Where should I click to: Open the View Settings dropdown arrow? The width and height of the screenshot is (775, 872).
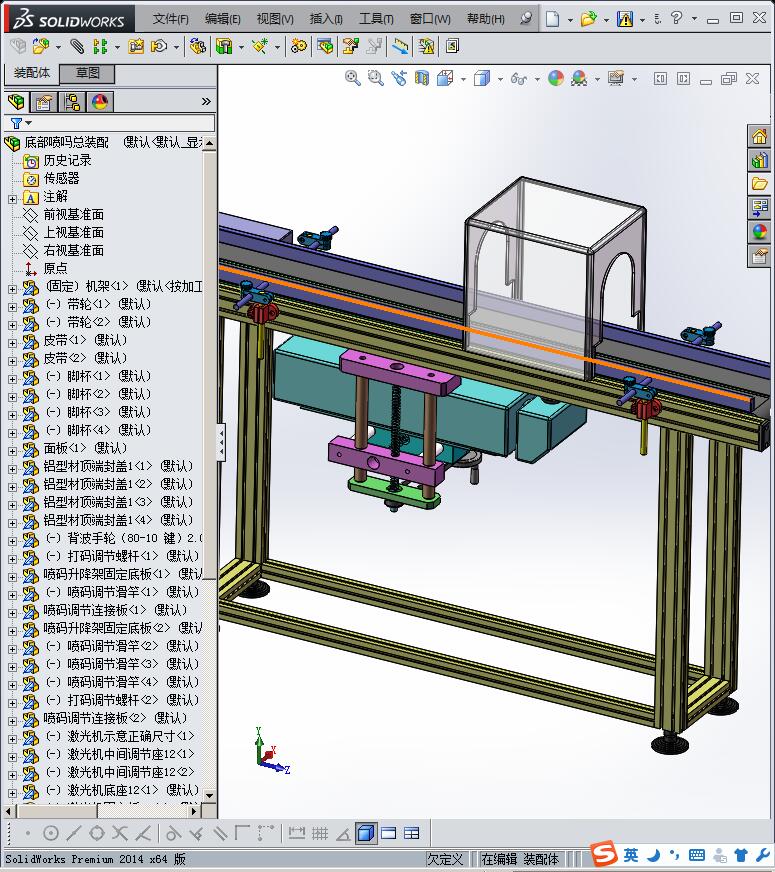634,79
